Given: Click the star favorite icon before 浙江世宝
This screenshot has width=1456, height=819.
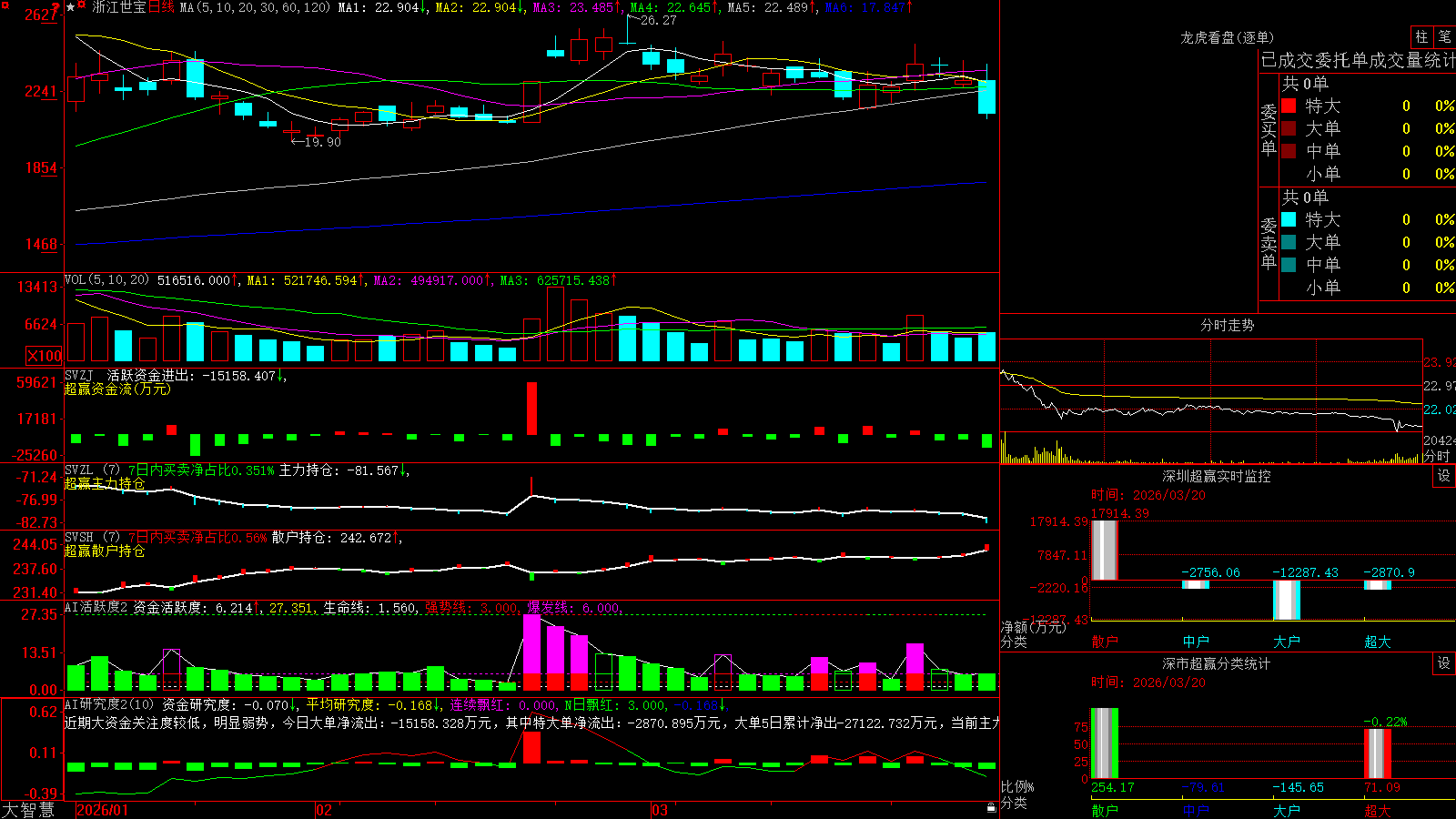Looking at the screenshot, I should pyautogui.click(x=70, y=7).
